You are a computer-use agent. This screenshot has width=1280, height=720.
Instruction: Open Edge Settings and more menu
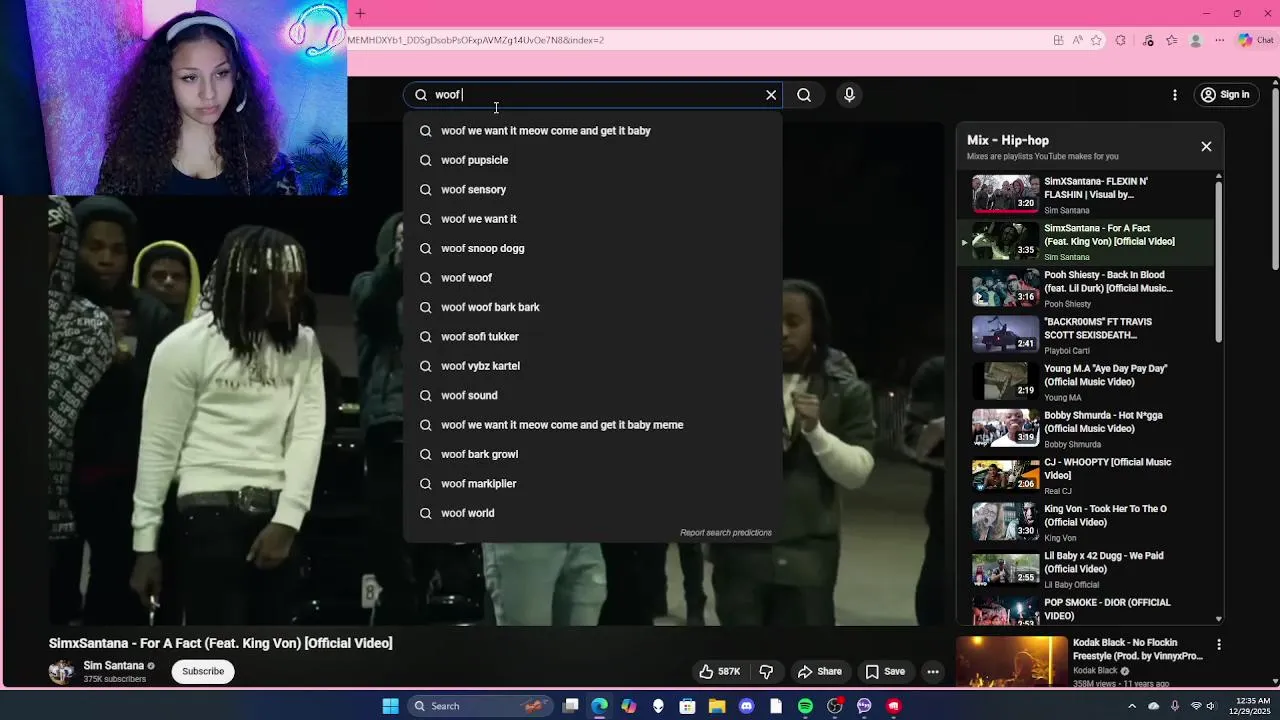(x=1219, y=40)
